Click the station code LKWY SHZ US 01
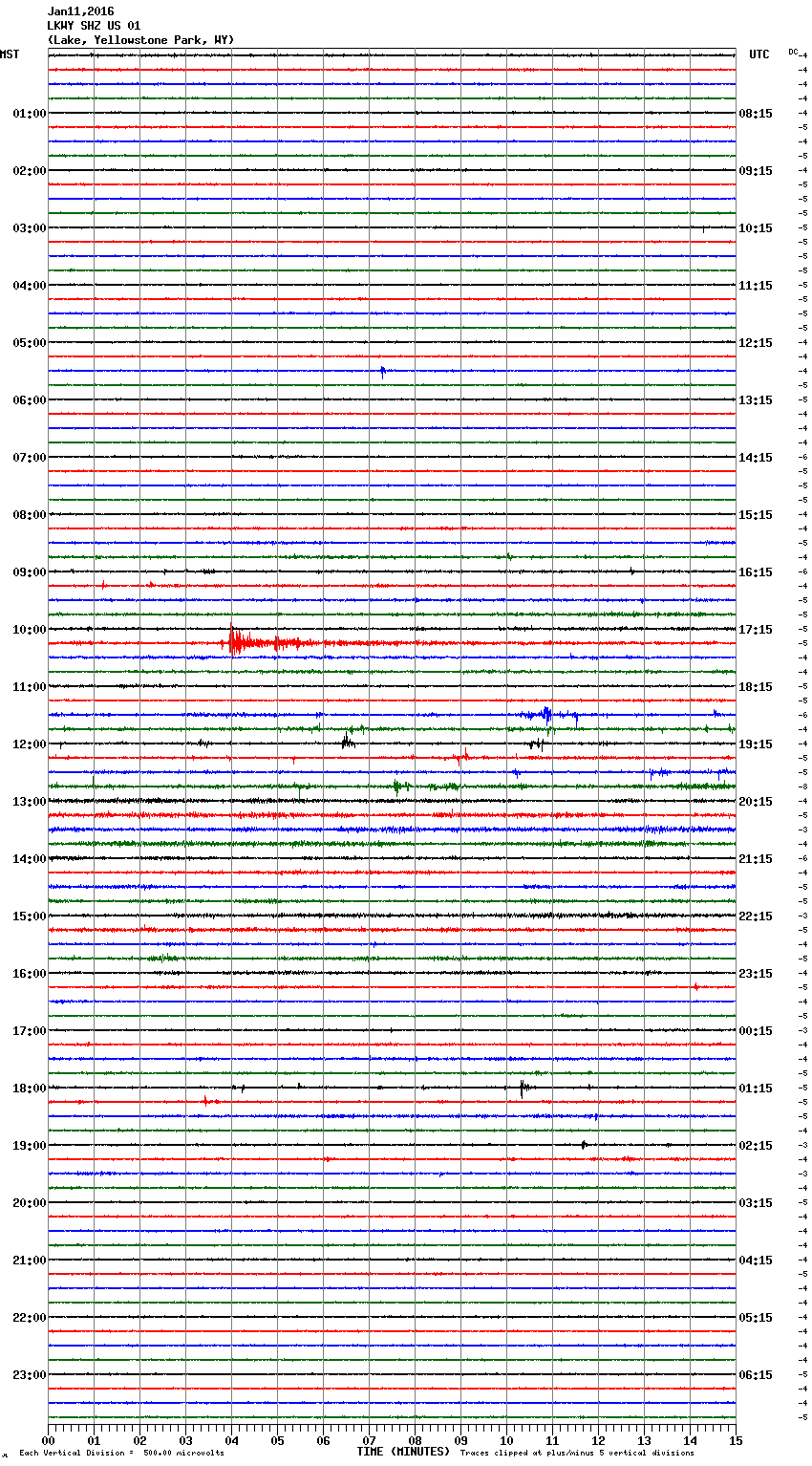 pyautogui.click(x=94, y=26)
